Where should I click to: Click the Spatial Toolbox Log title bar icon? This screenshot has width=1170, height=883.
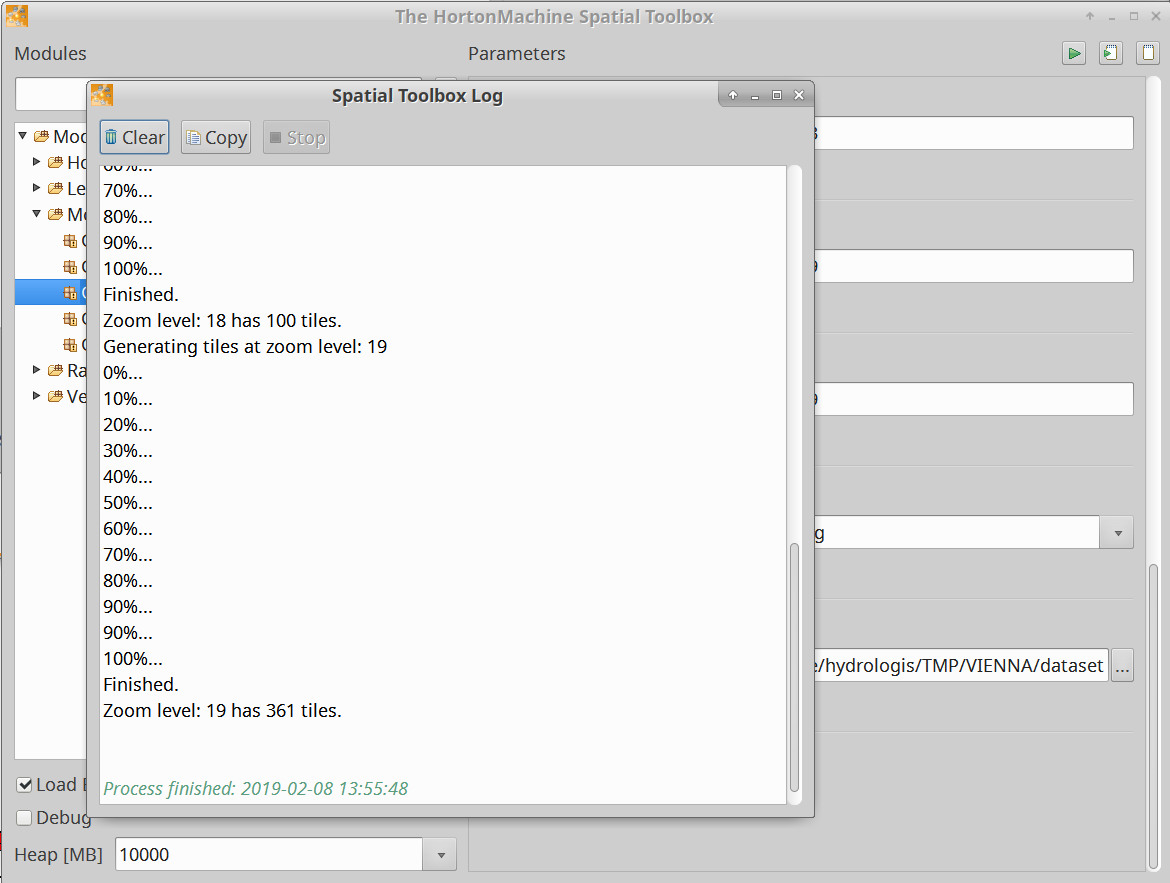click(x=102, y=95)
